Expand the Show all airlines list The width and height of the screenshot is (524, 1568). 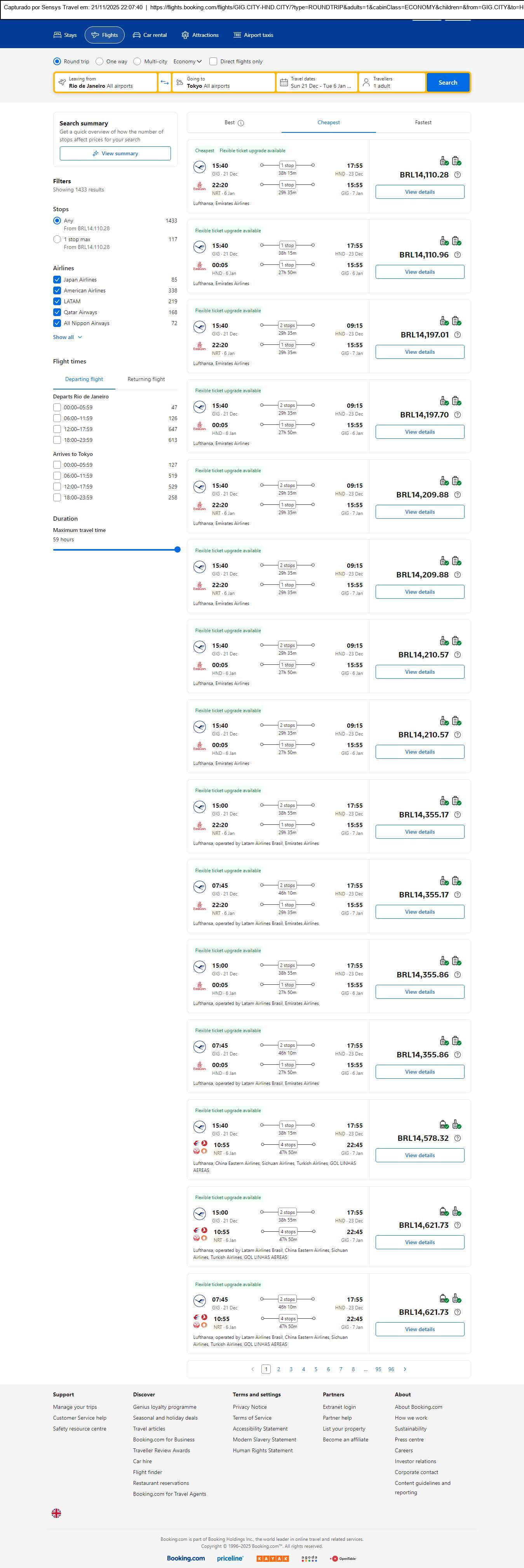(67, 337)
